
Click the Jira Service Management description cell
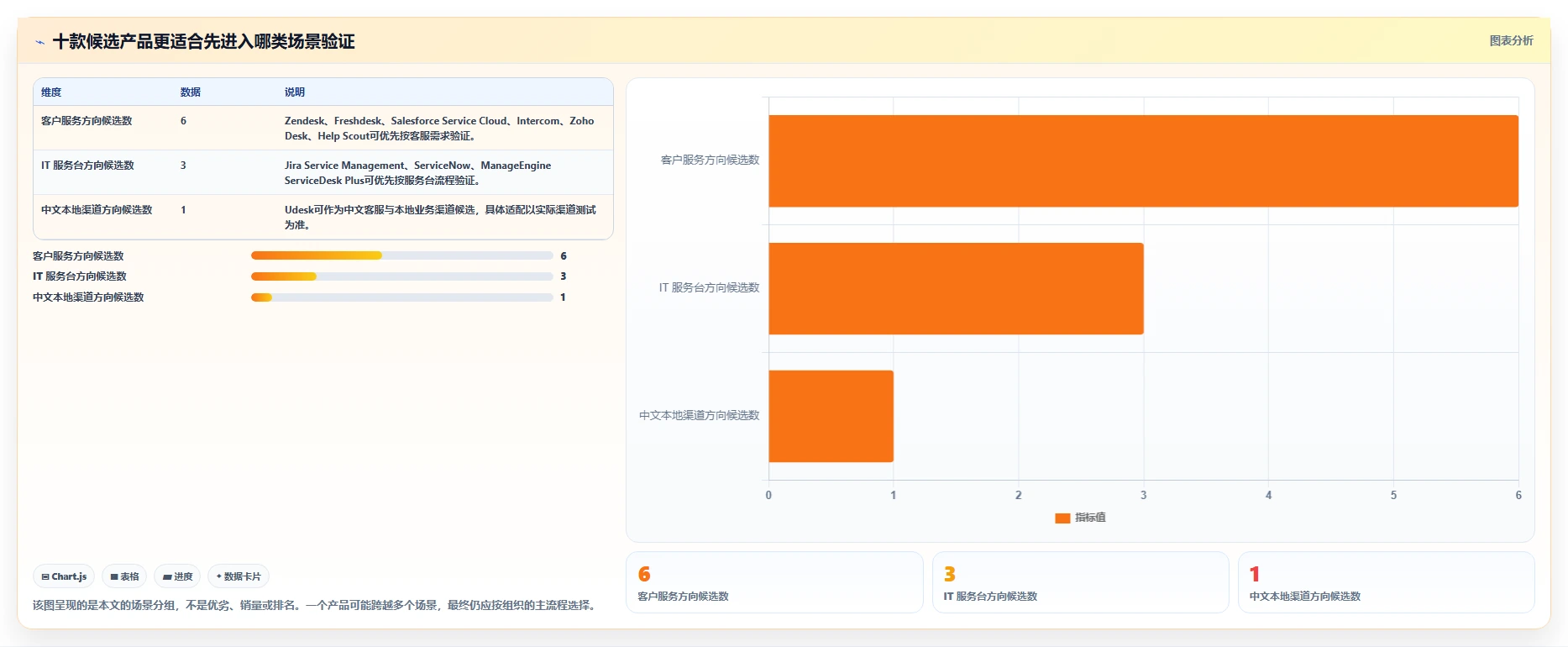pyautogui.click(x=417, y=173)
